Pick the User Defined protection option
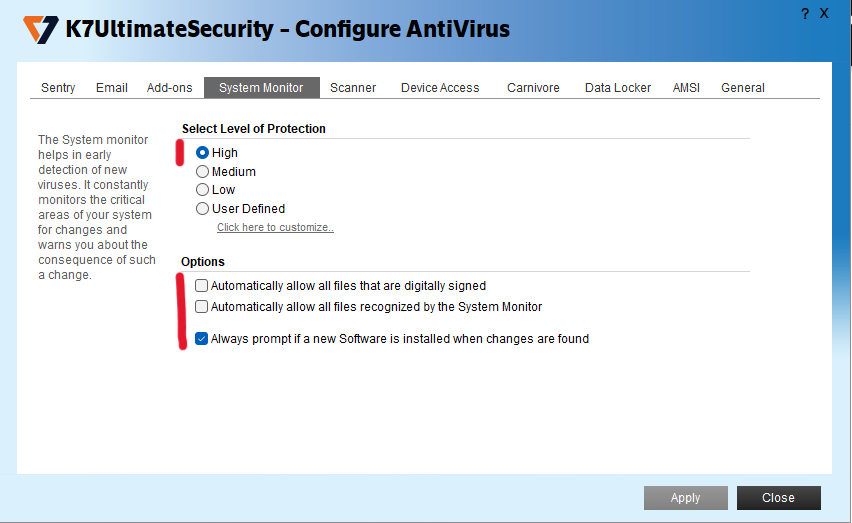Image resolution: width=852 pixels, height=523 pixels. click(x=203, y=209)
